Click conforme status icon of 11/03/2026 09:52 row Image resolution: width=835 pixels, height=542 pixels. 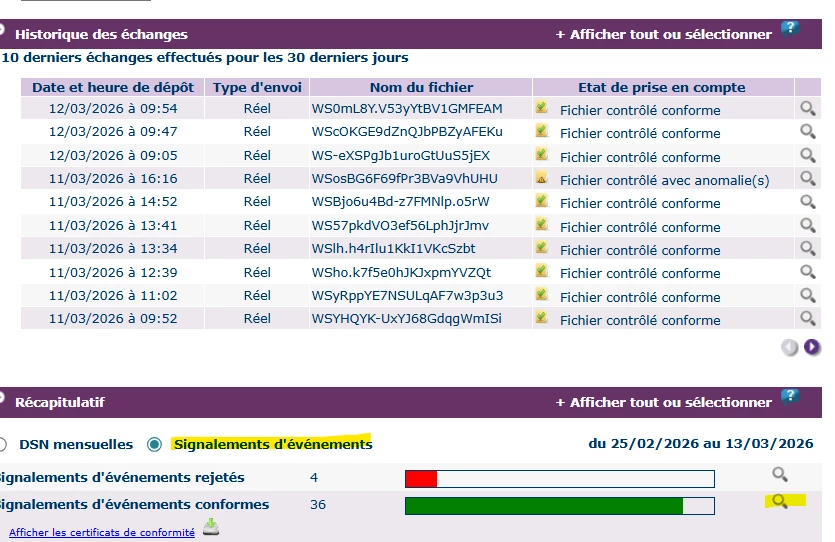pyautogui.click(x=542, y=317)
